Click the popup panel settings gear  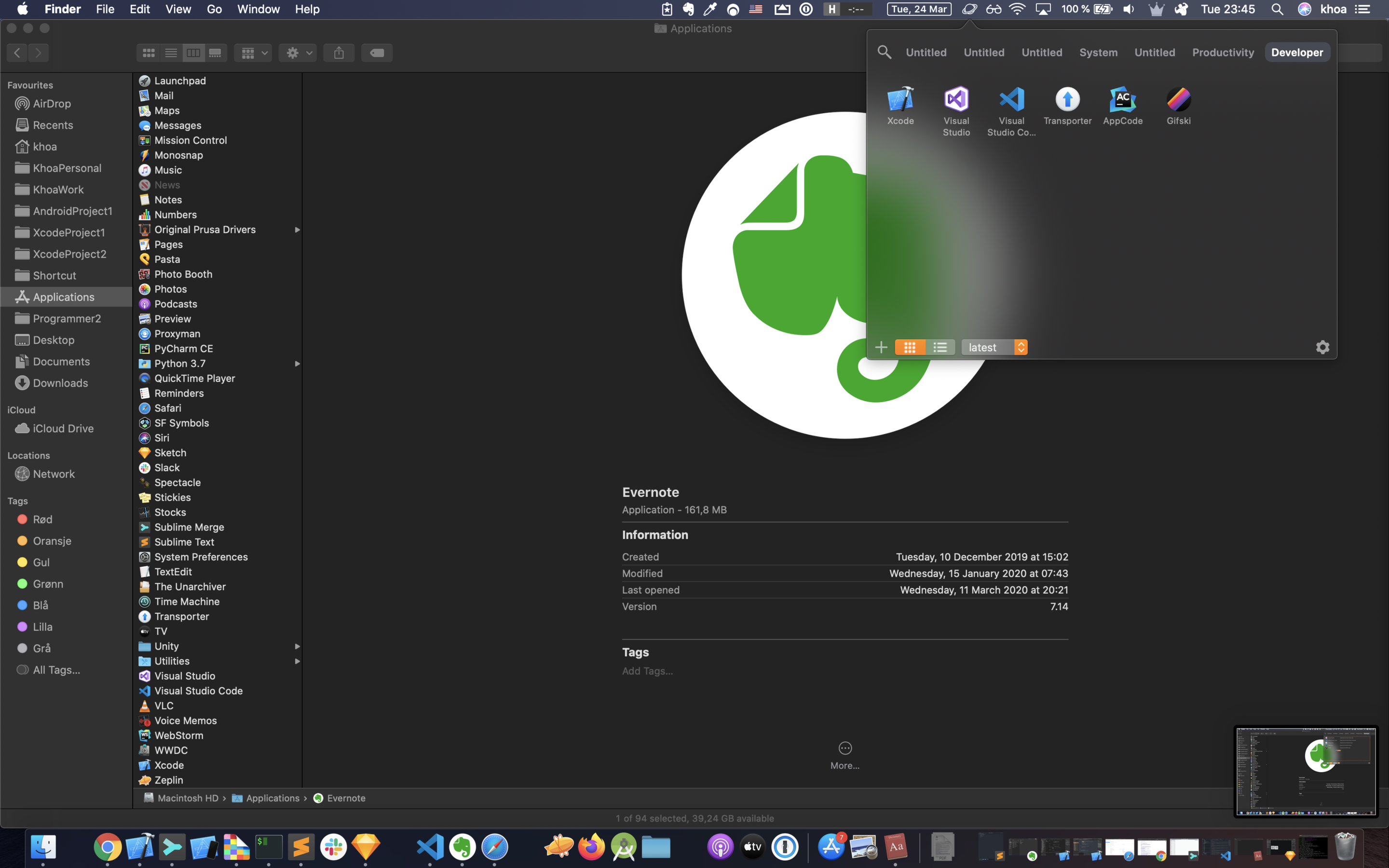[1322, 347]
